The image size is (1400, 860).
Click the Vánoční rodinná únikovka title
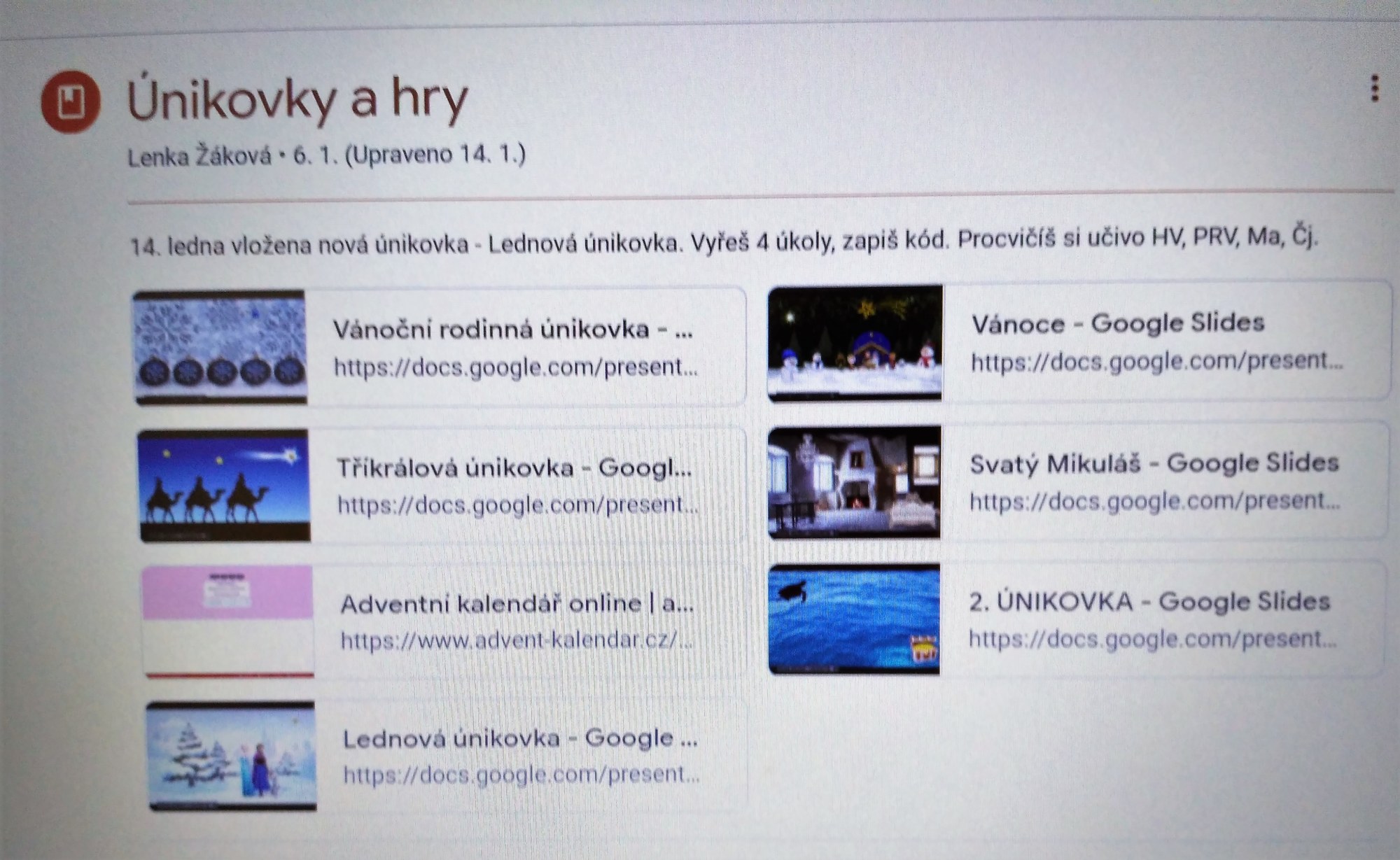(512, 329)
